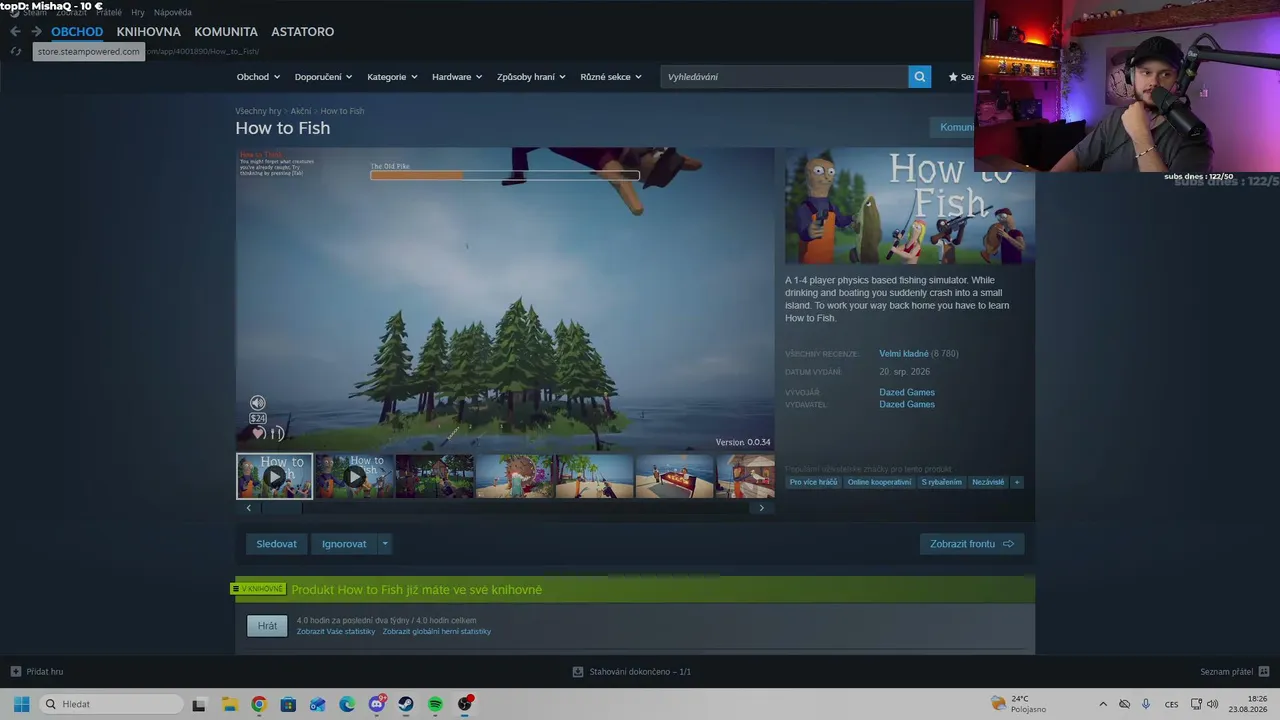Click the Sledovat button
The image size is (1280, 720).
276,544
